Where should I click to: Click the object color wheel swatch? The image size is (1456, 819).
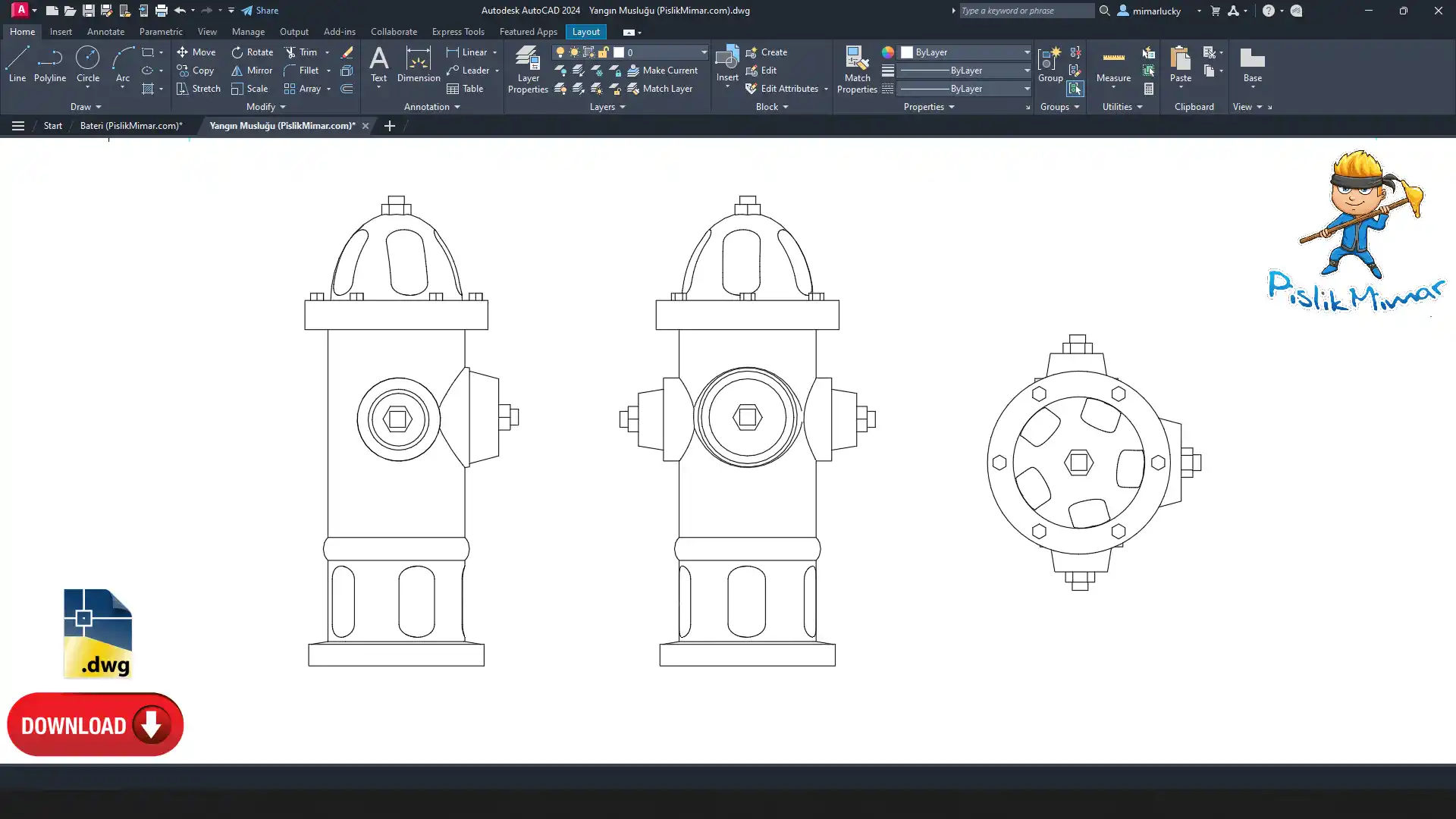click(887, 52)
